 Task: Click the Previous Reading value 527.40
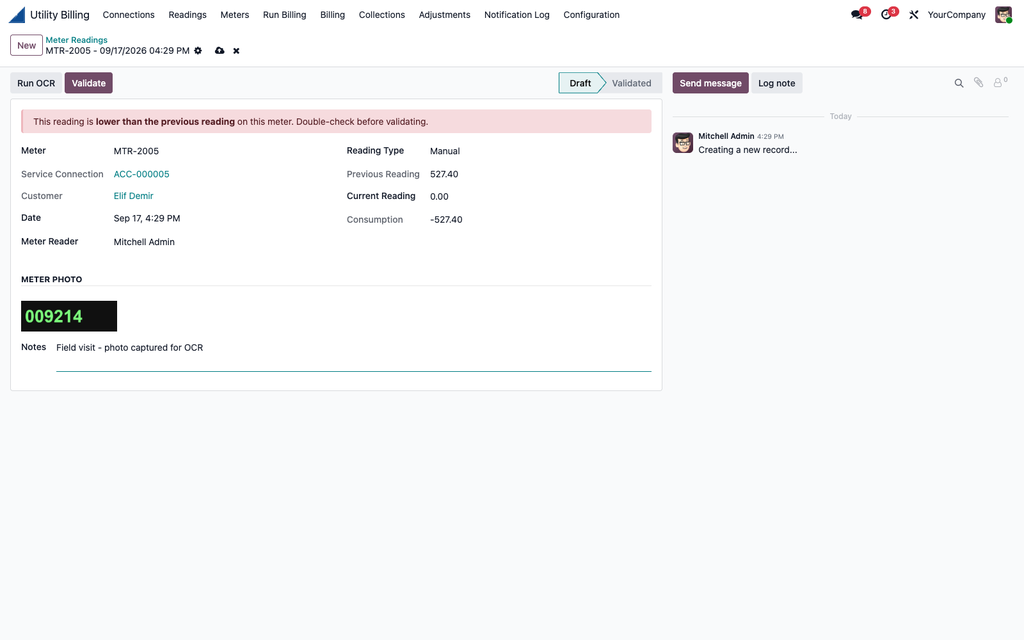click(444, 174)
